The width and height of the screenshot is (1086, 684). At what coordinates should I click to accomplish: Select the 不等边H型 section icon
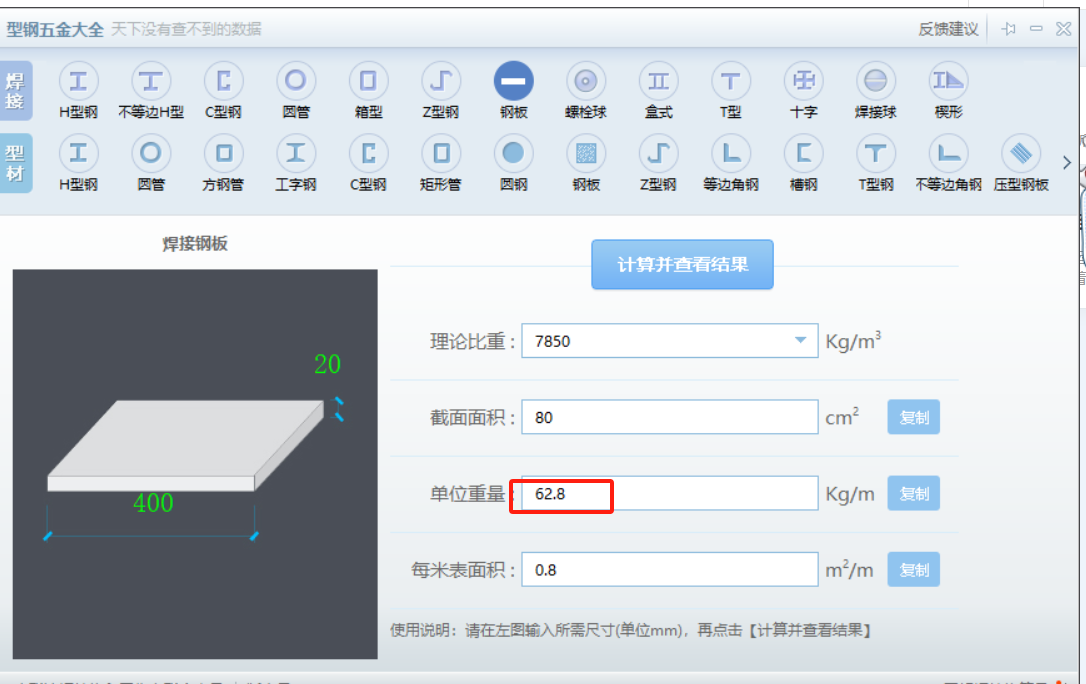pyautogui.click(x=151, y=82)
